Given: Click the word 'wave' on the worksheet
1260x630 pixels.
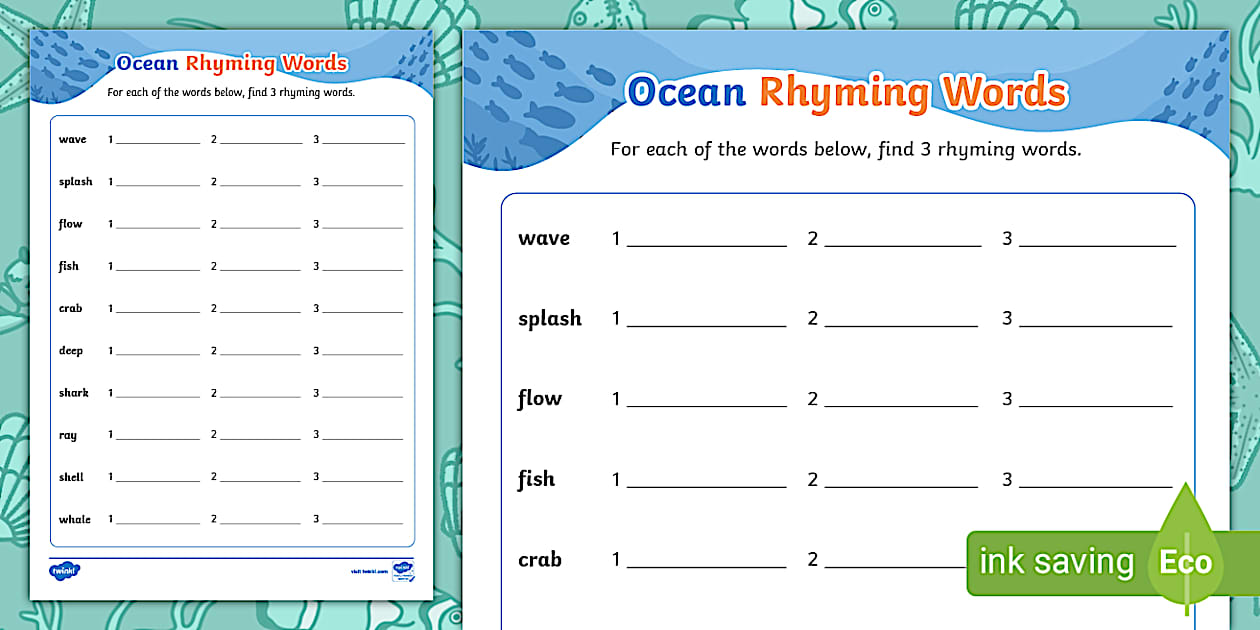Looking at the screenshot, I should pos(544,238).
